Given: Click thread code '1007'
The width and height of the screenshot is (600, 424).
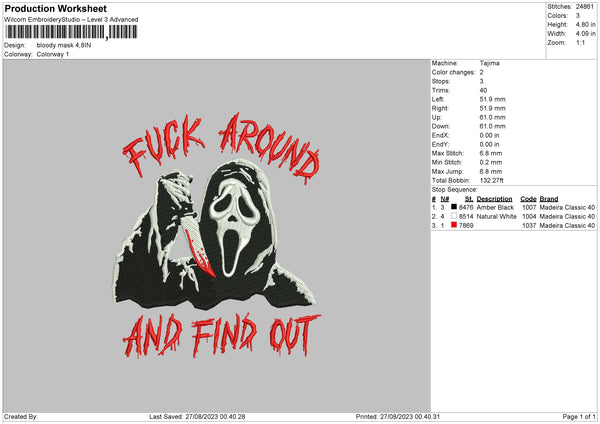Looking at the screenshot, I should point(529,207).
